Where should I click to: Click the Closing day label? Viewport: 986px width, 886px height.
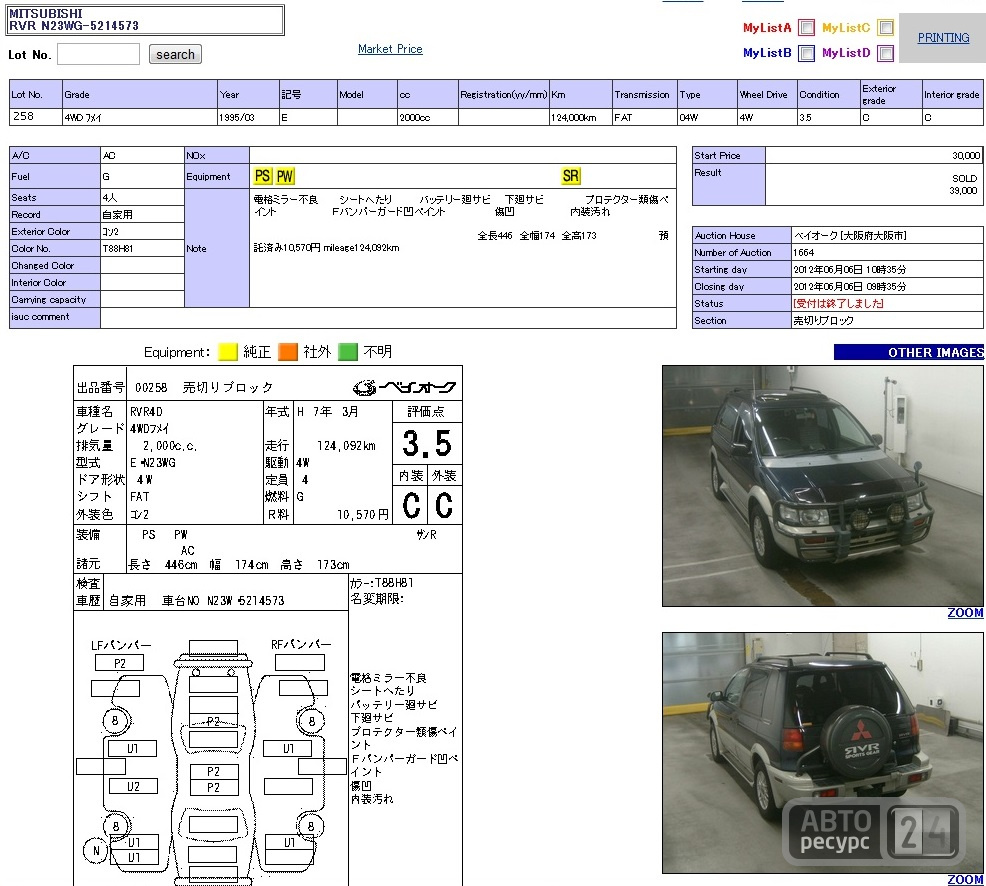741,286
